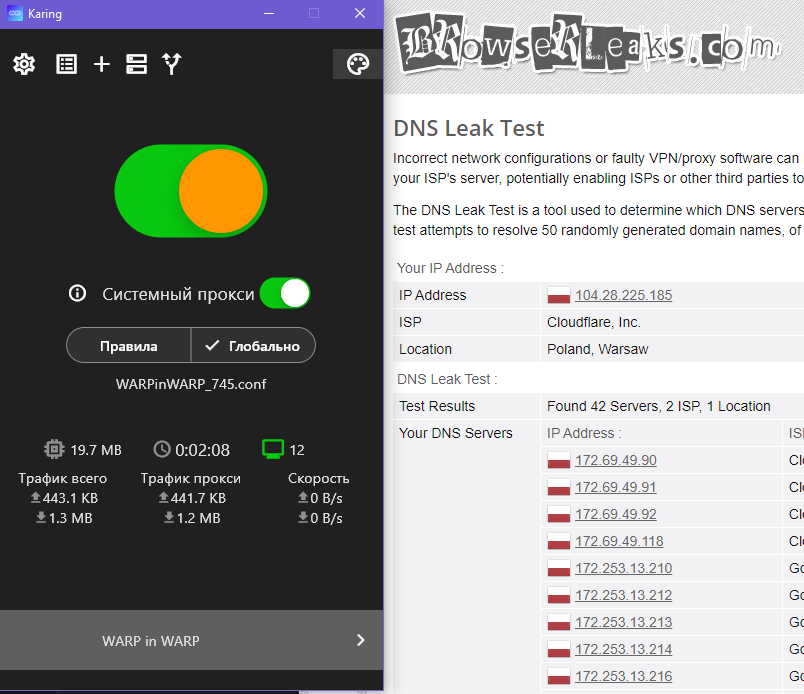Open the server list icon in Karing

[x=136, y=64]
